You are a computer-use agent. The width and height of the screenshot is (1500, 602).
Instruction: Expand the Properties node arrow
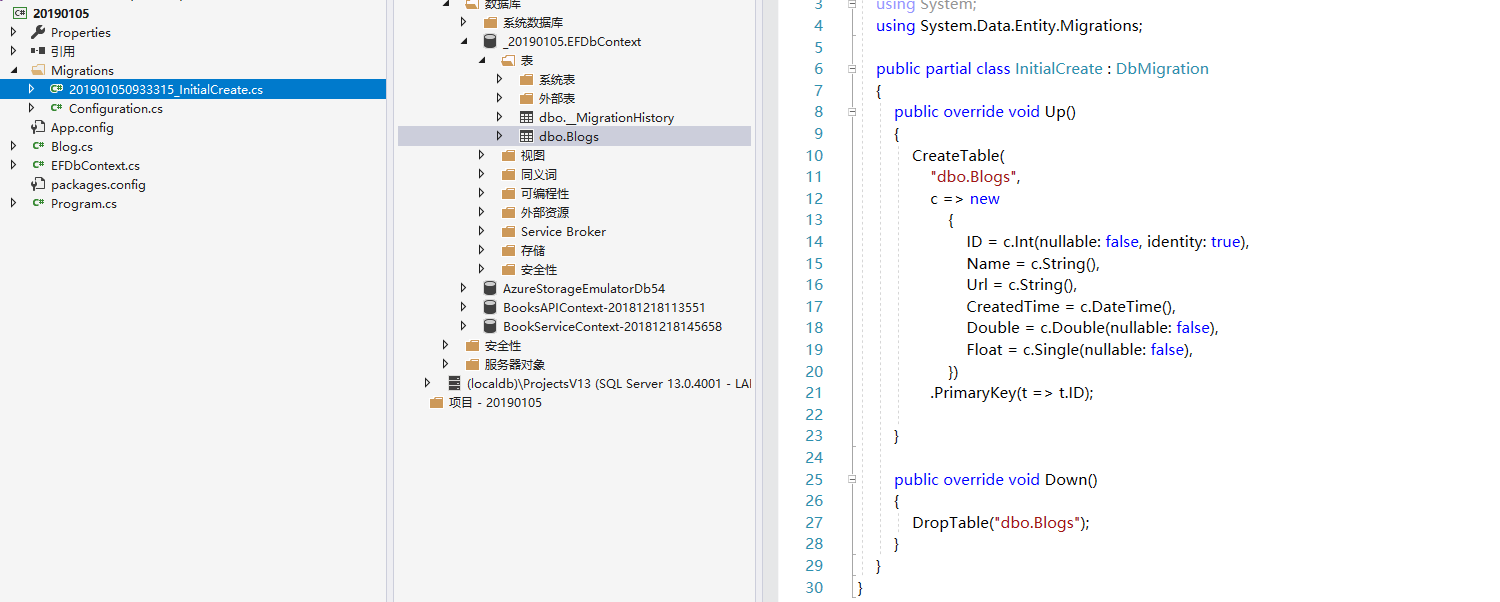click(x=14, y=32)
